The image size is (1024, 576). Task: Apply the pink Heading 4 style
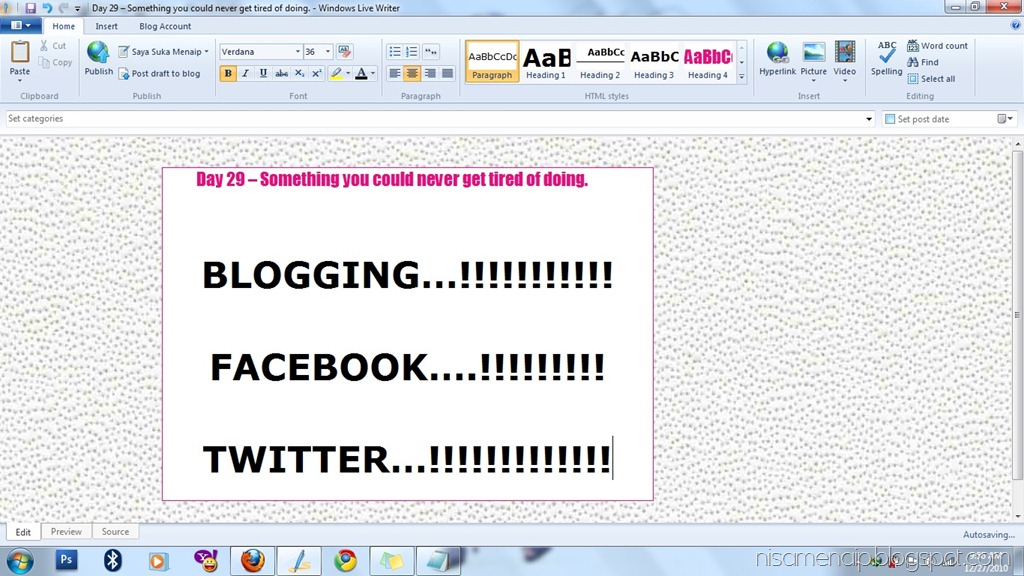(x=708, y=61)
